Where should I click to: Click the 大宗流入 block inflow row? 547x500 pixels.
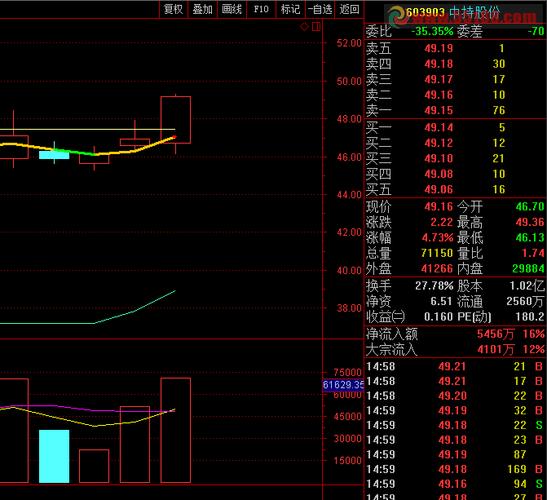coord(455,349)
